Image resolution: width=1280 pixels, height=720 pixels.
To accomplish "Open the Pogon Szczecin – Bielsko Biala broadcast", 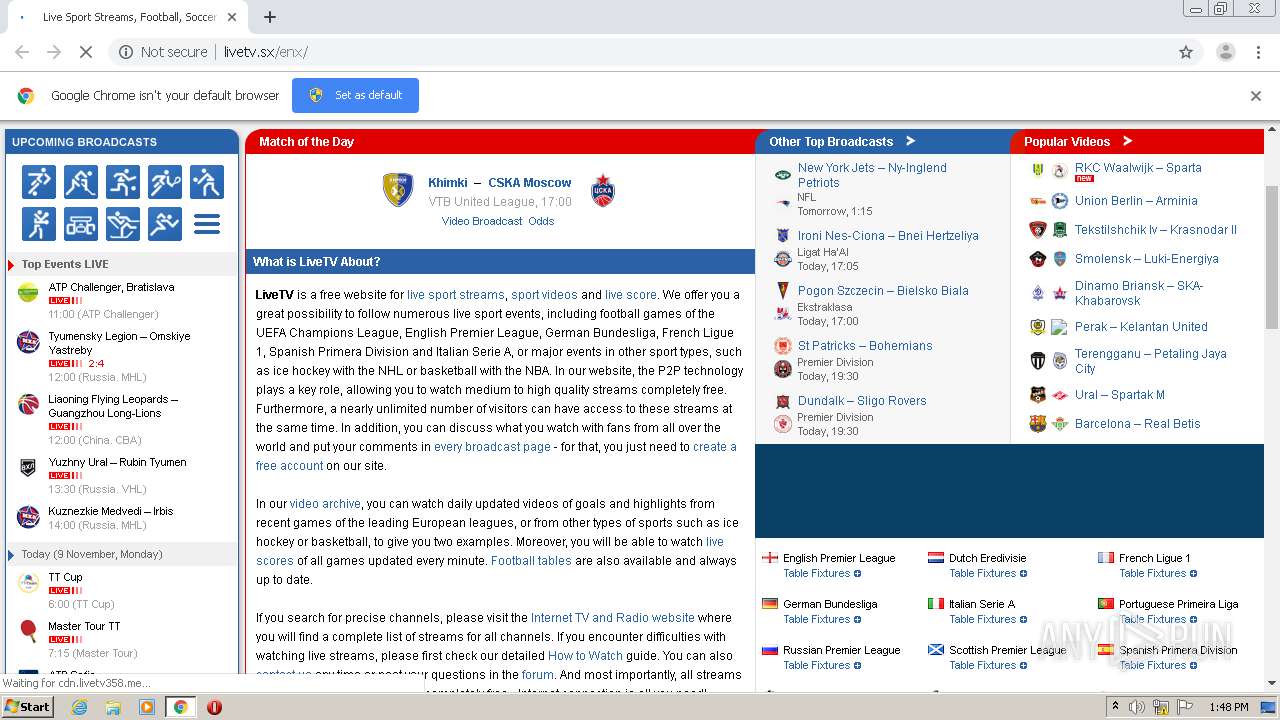I will coord(883,291).
